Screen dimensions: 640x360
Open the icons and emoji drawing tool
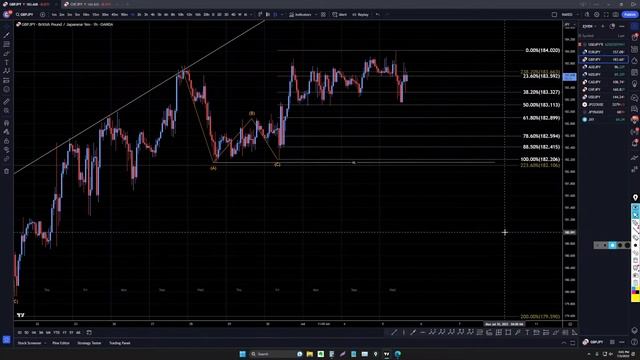[x=7, y=89]
